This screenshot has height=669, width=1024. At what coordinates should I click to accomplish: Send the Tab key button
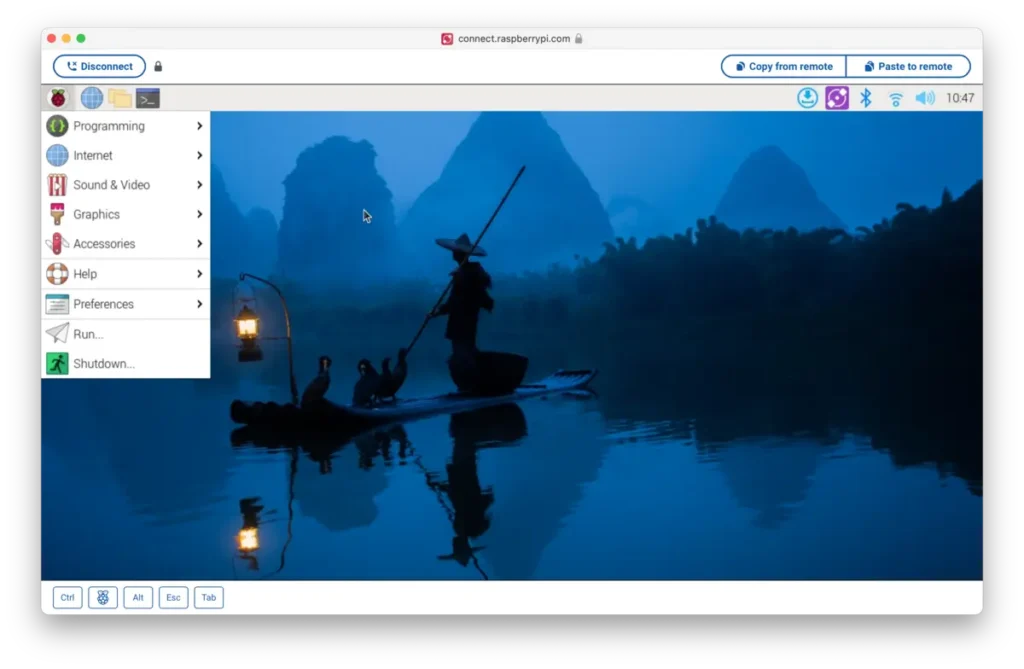pos(208,597)
